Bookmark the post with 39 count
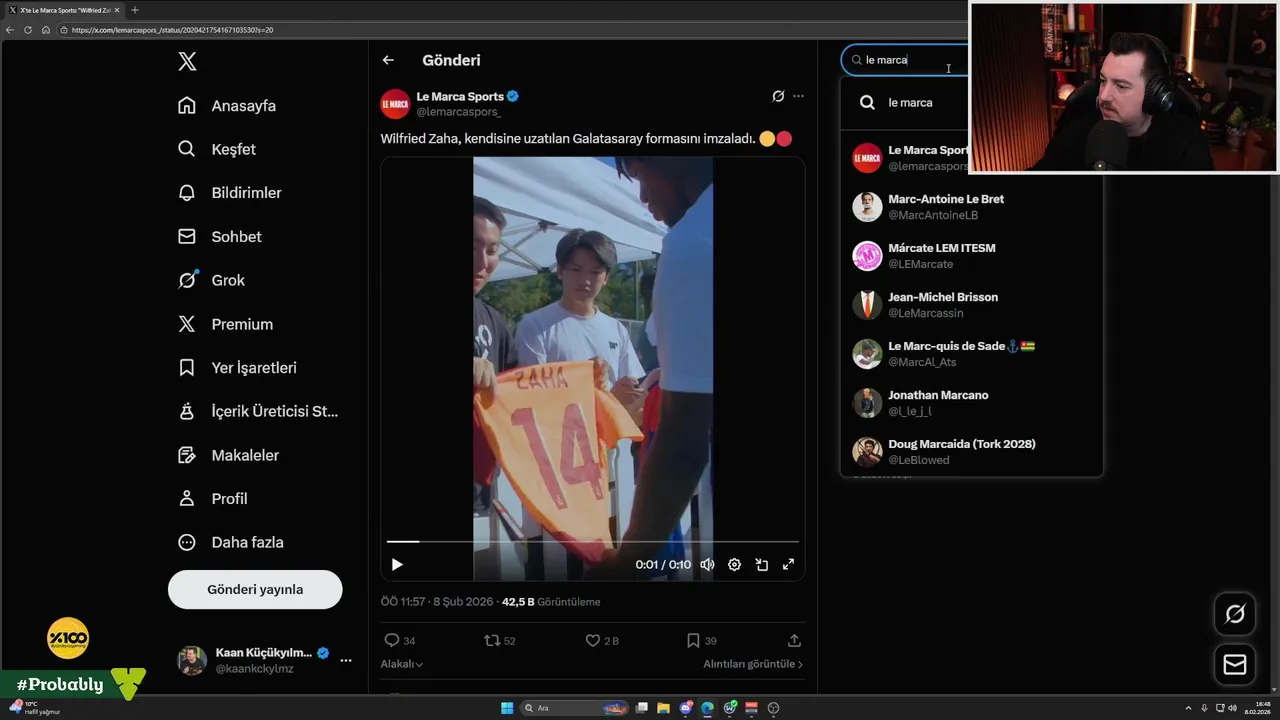 (x=693, y=640)
